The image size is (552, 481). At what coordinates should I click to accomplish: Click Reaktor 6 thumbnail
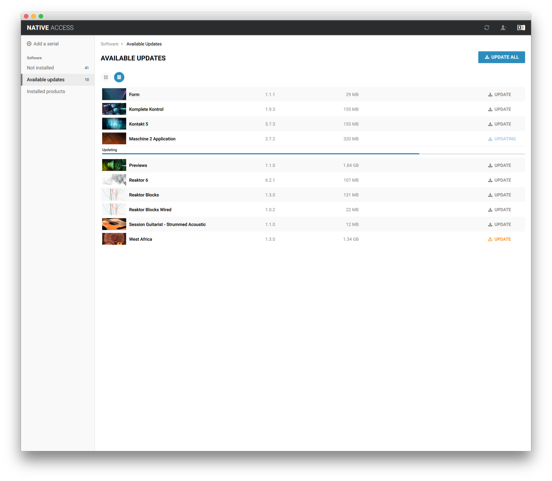pos(114,180)
